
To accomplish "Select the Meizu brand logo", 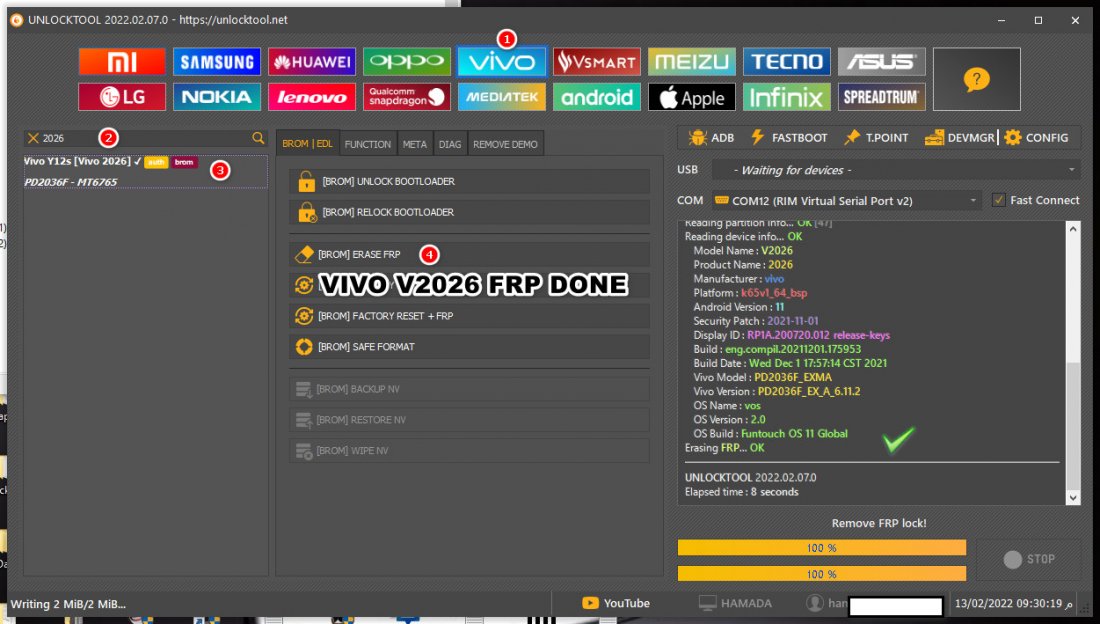I will click(x=692, y=62).
